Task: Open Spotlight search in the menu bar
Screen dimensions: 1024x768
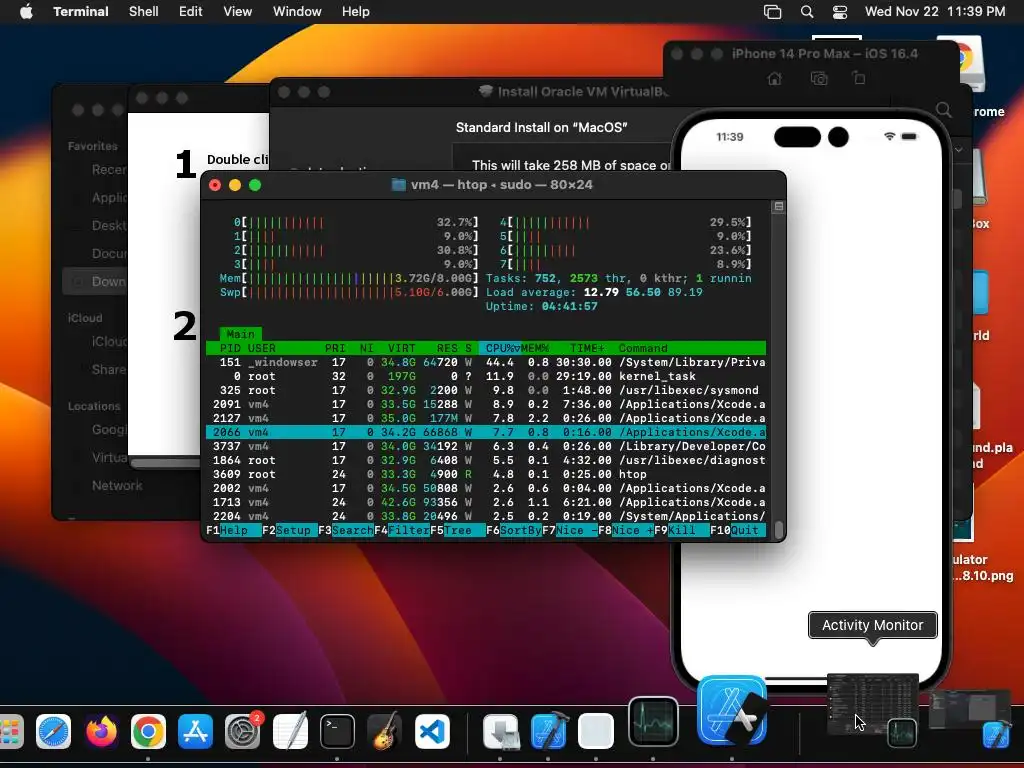Action: [807, 12]
